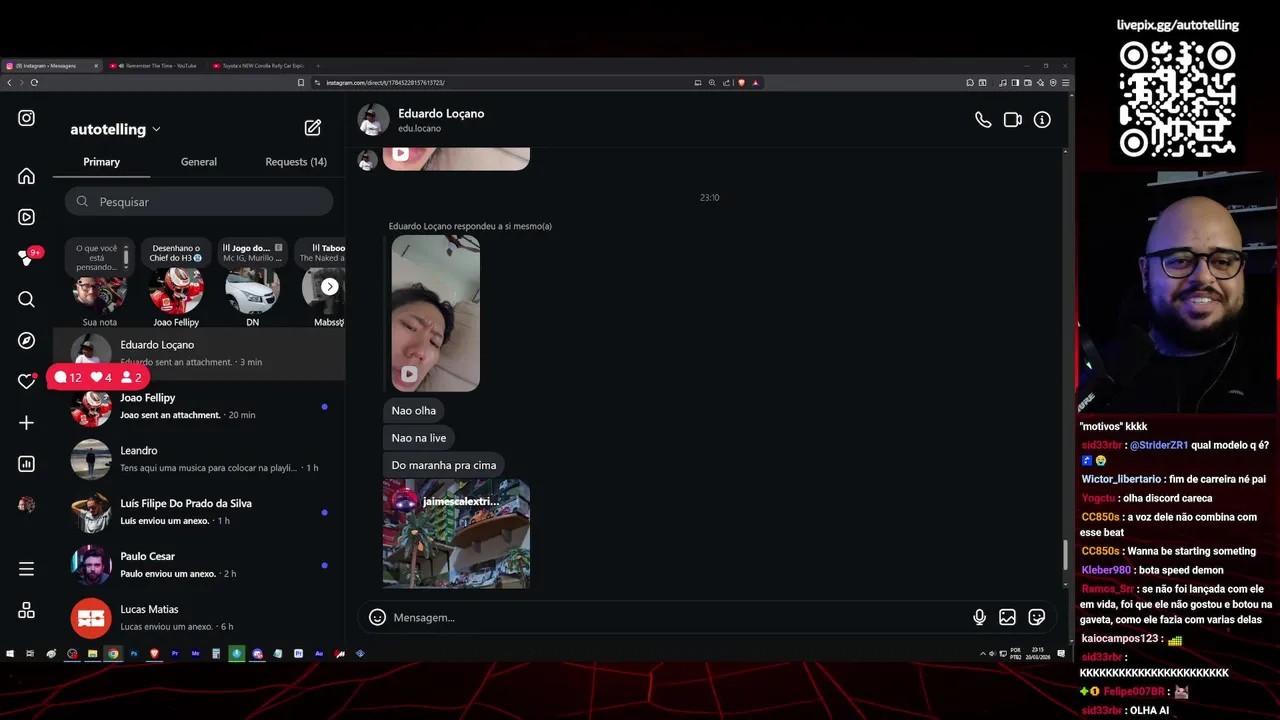Click the 'Nao olha' message bubble
The width and height of the screenshot is (1280, 720).
[414, 410]
